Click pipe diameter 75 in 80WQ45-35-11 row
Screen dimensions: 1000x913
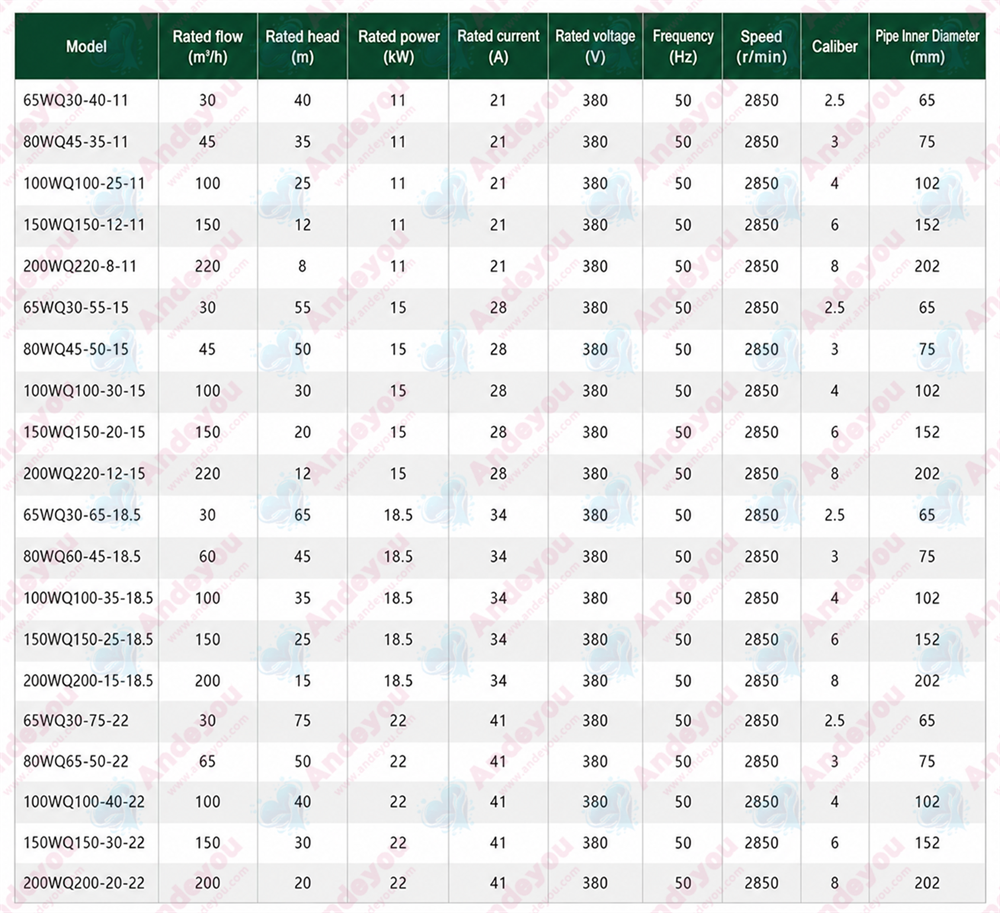coord(927,142)
